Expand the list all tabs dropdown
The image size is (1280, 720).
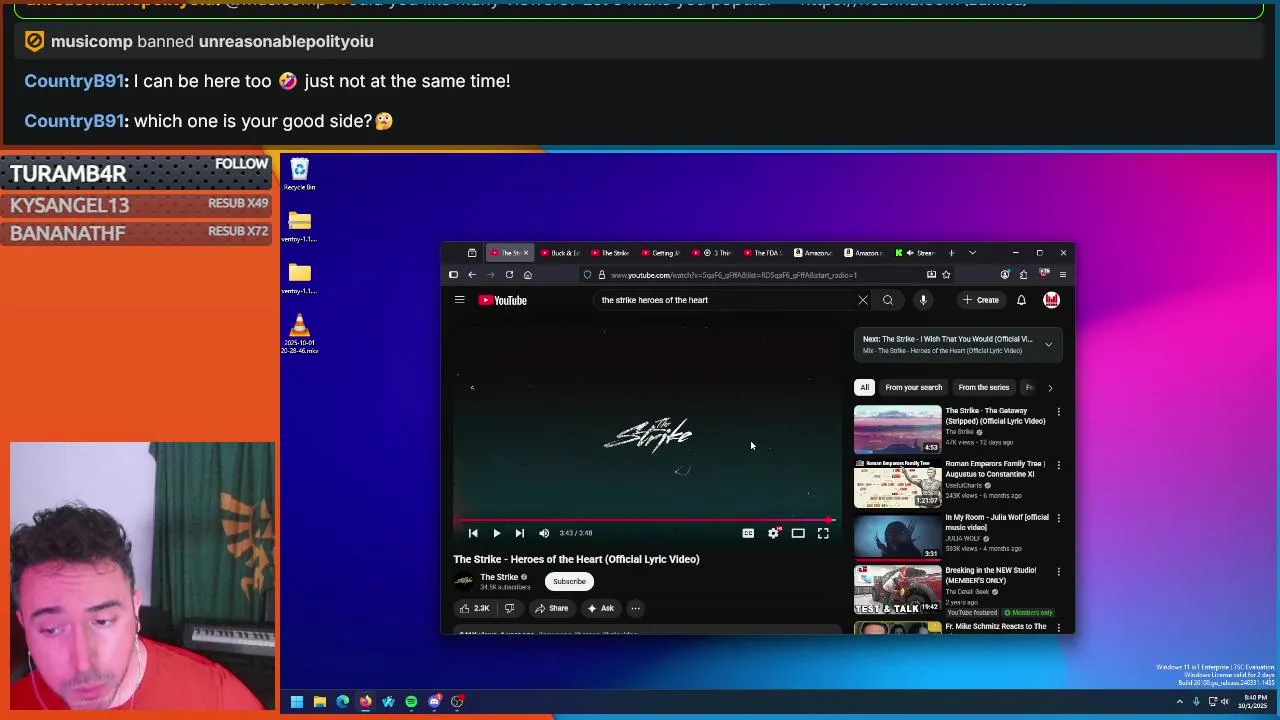point(972,253)
